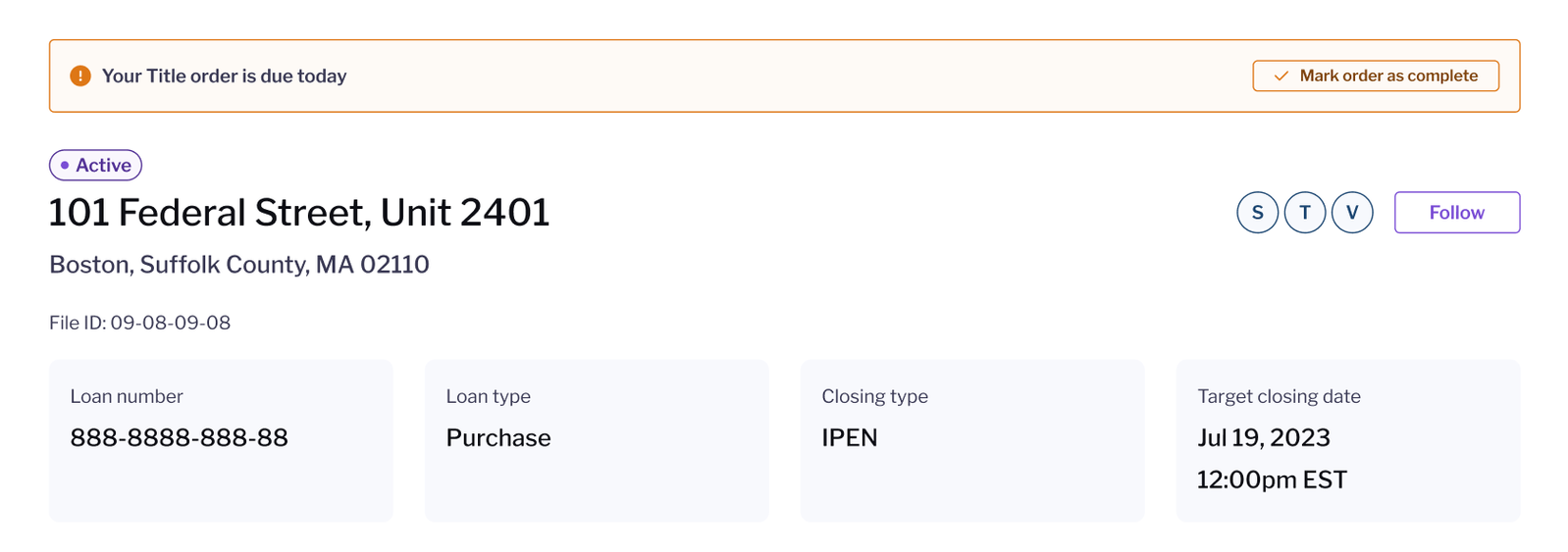The height and width of the screenshot is (552, 1568).
Task: Select the loan number 888-8888-888-88
Action: pos(180,437)
